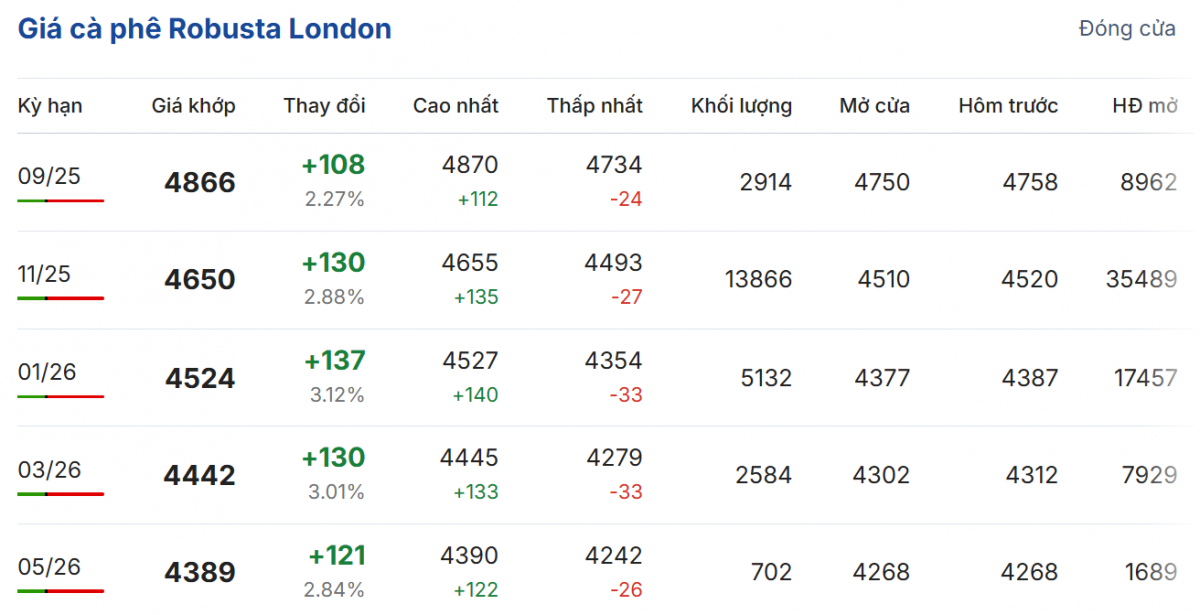
Task: Click the Mở cửa column header
Action: [x=874, y=105]
